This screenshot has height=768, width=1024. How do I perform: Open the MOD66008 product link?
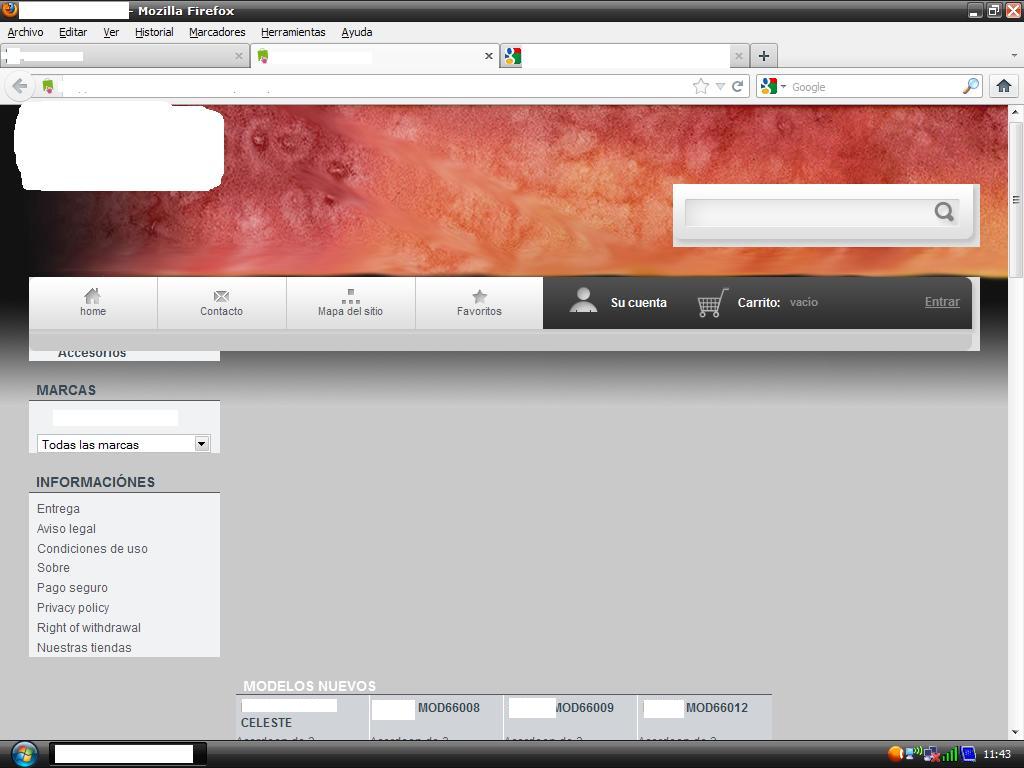point(449,708)
